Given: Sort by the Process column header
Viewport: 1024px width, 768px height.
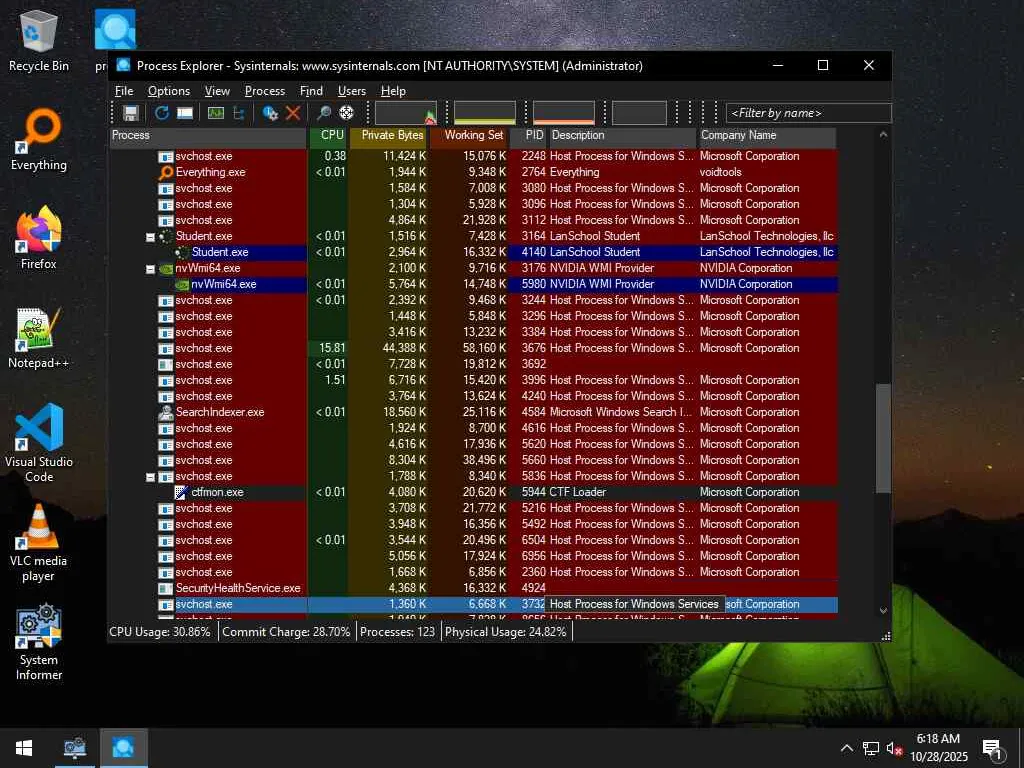Looking at the screenshot, I should point(208,136).
